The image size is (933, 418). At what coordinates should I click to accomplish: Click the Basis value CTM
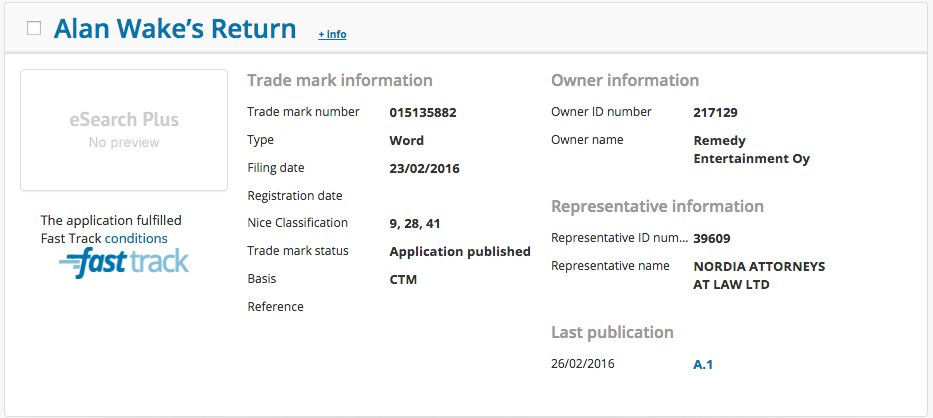(x=403, y=279)
